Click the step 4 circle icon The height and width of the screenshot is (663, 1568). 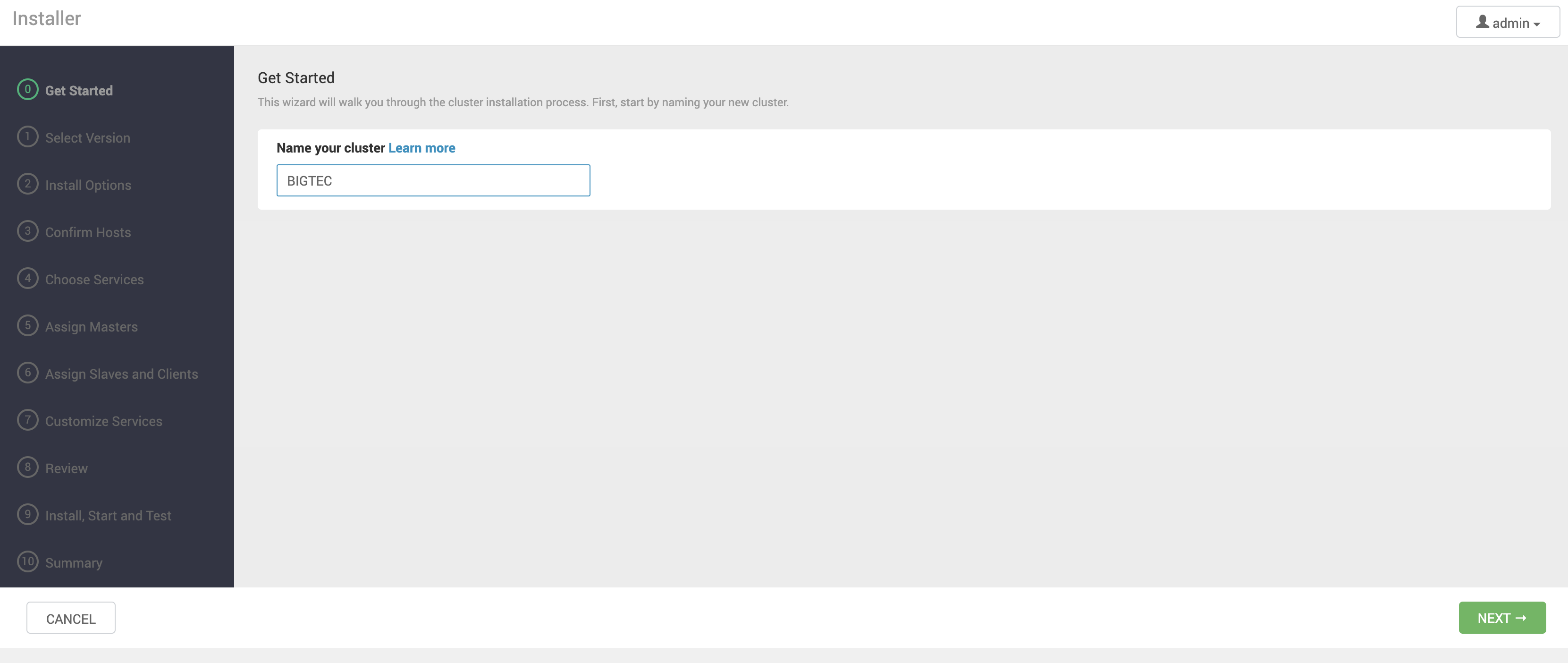pyautogui.click(x=27, y=278)
